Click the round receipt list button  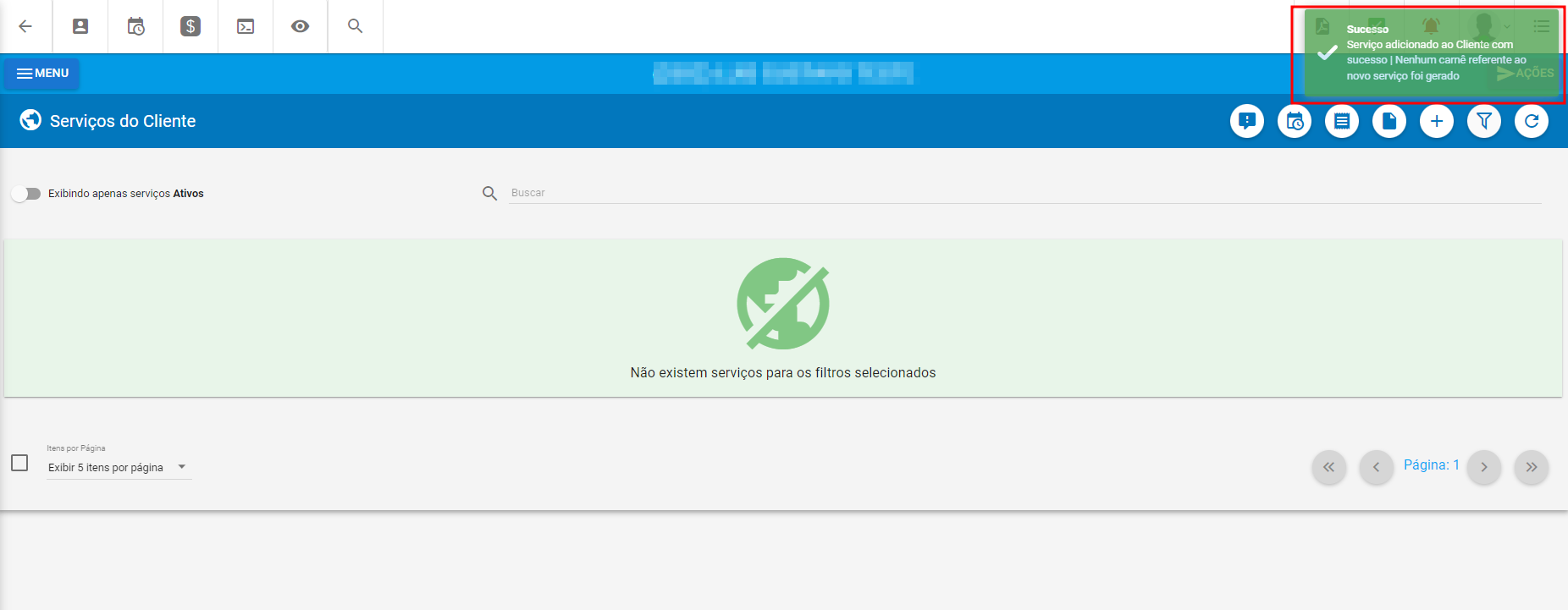tap(1342, 121)
